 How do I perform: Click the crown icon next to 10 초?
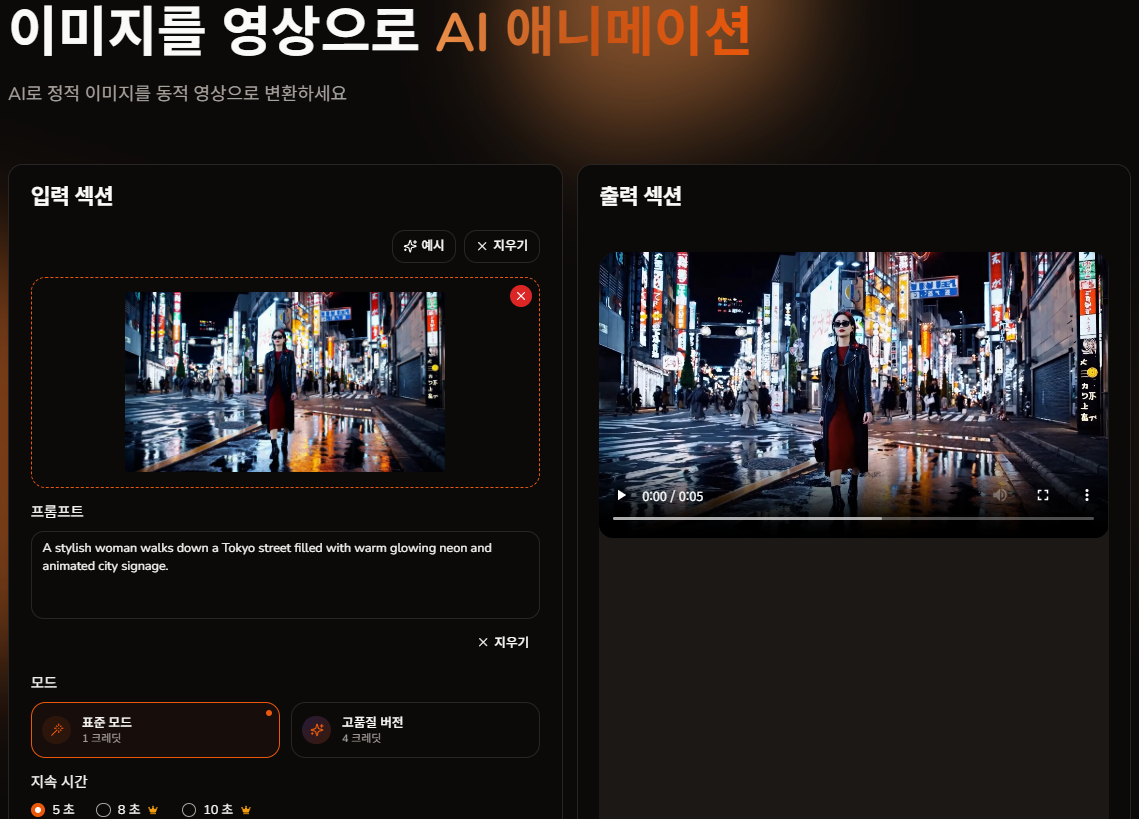246,810
